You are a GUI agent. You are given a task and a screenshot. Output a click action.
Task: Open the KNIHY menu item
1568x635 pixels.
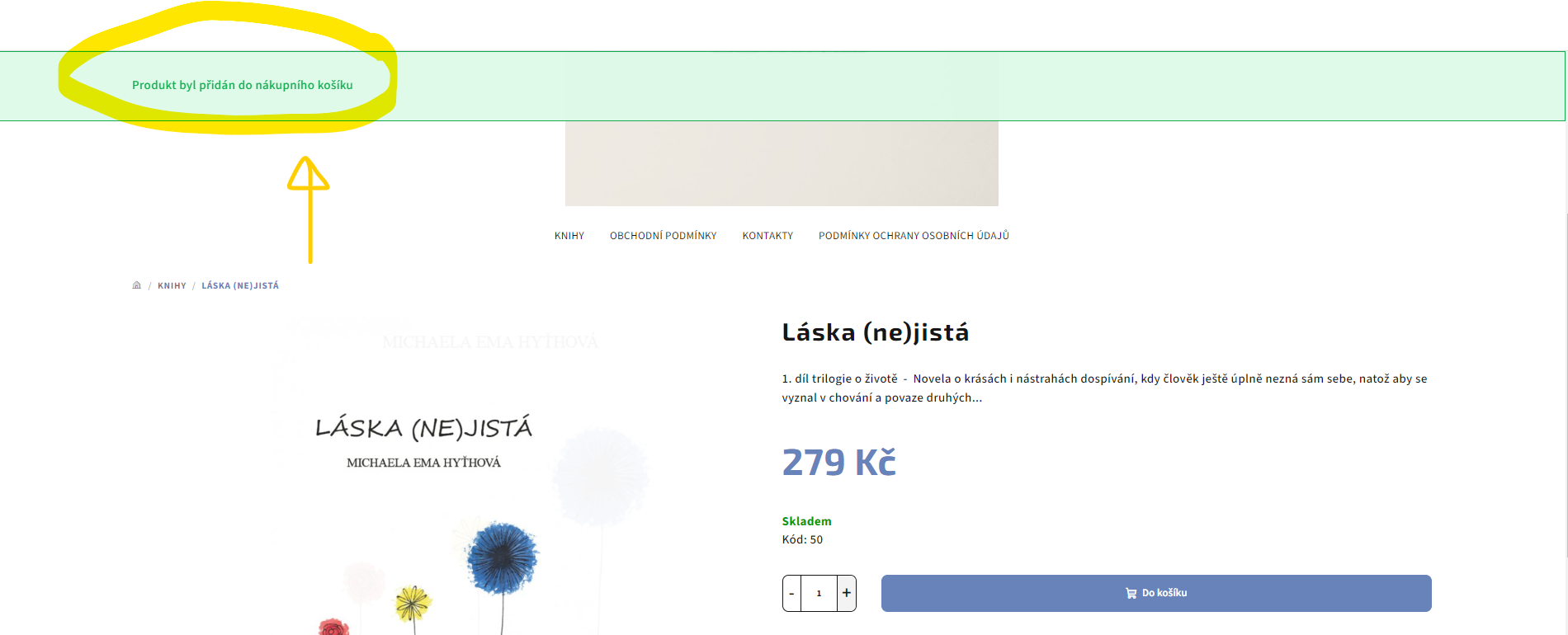(x=569, y=236)
